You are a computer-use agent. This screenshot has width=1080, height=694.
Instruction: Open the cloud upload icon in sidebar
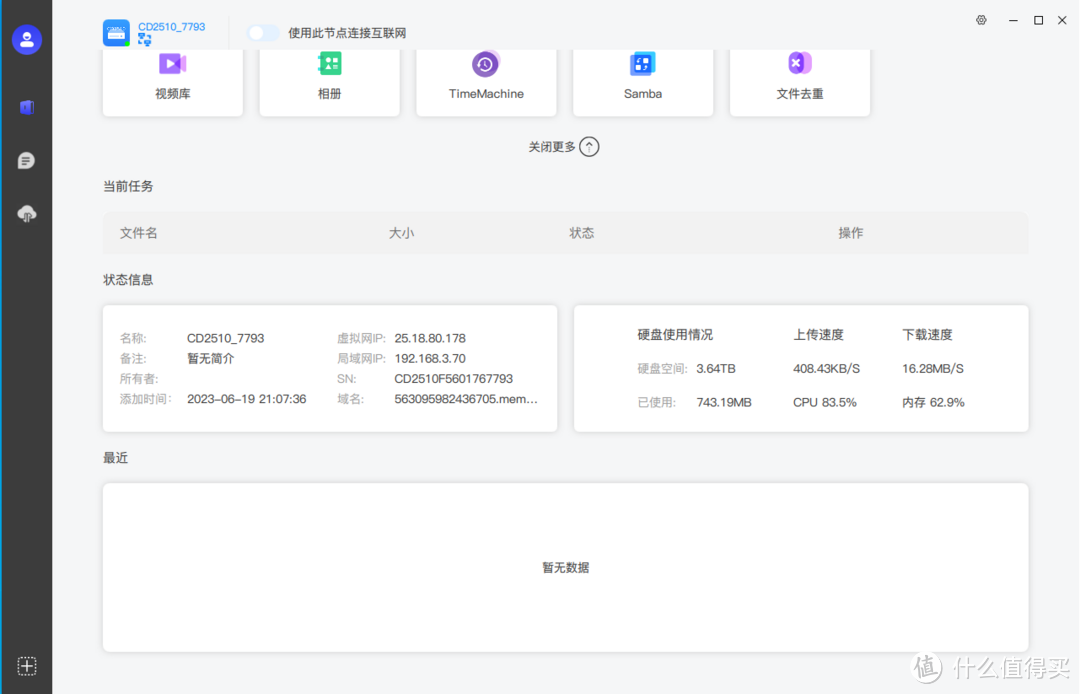[x=26, y=214]
